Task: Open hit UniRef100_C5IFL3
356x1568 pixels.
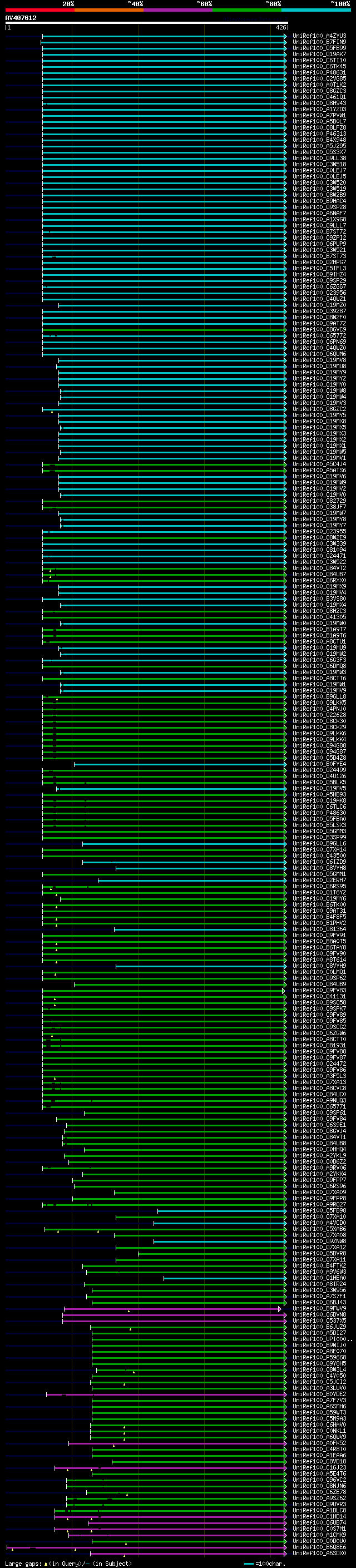Action: point(319,268)
